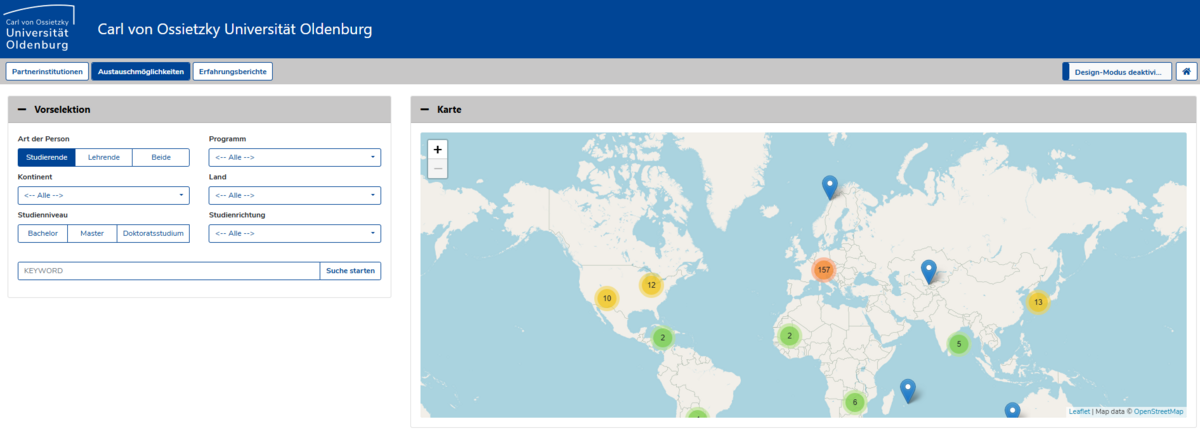Expand the Studienrichtung dropdown
Image resolution: width=1200 pixels, height=431 pixels.
(x=294, y=233)
